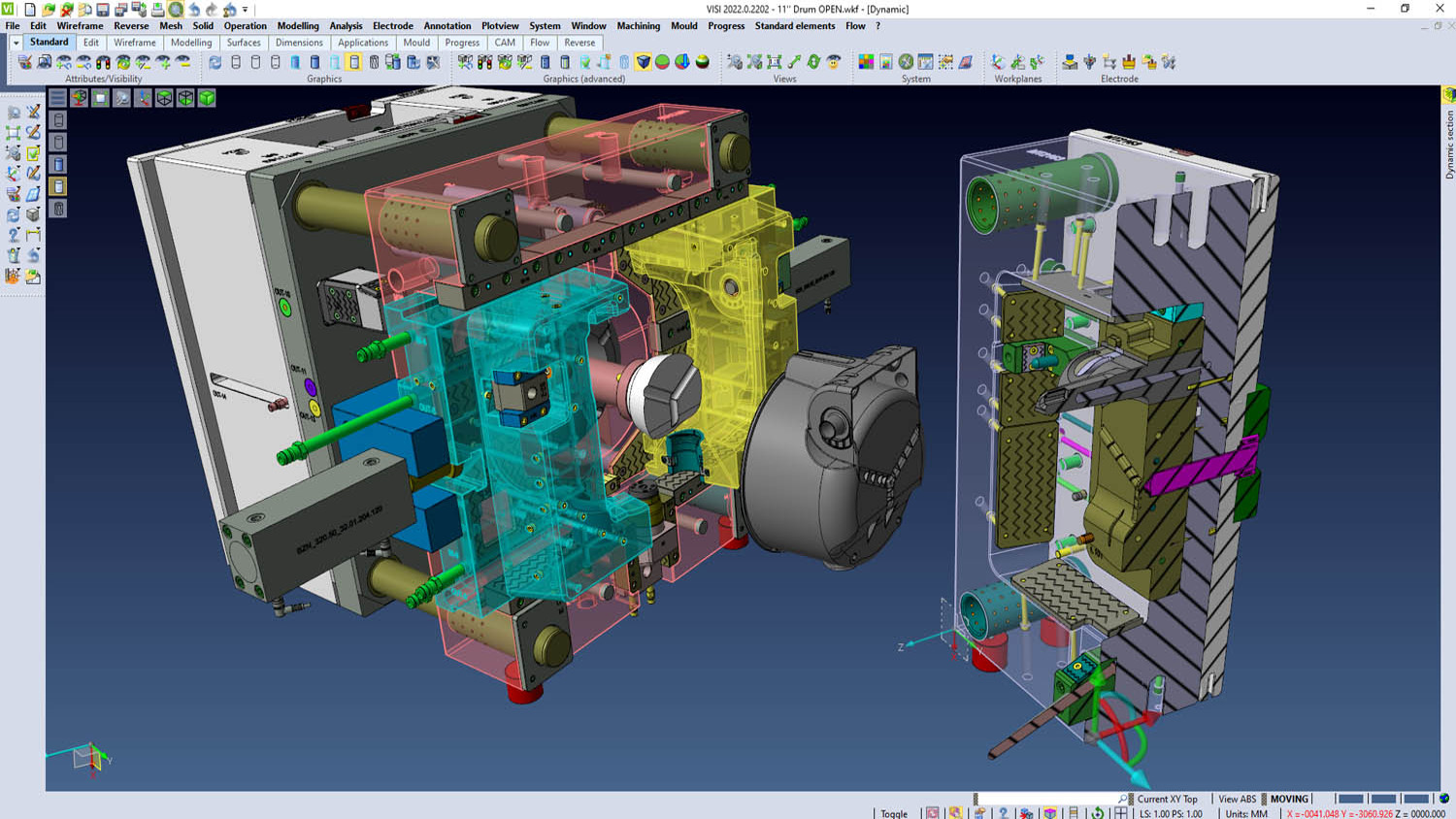Image resolution: width=1456 pixels, height=819 pixels.
Task: Click the View ABS status label
Action: coord(1237,799)
